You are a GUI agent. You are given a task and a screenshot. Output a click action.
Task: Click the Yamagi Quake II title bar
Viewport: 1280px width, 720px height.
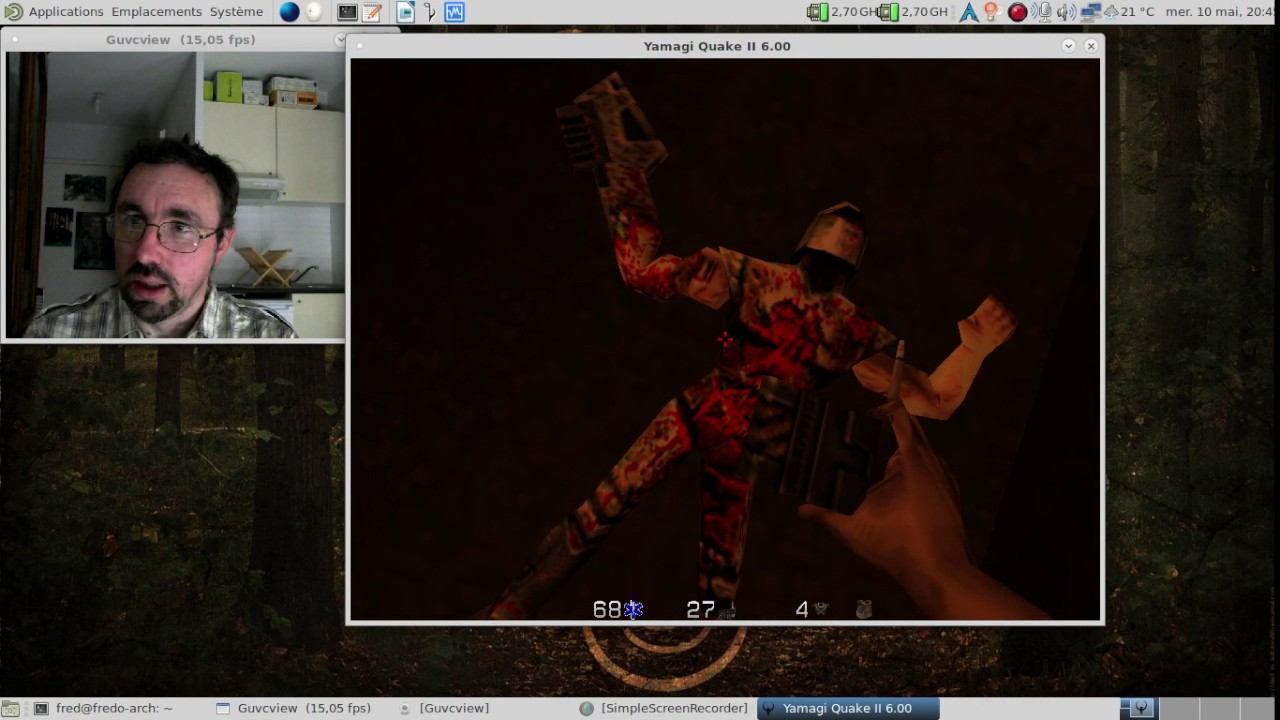click(716, 46)
